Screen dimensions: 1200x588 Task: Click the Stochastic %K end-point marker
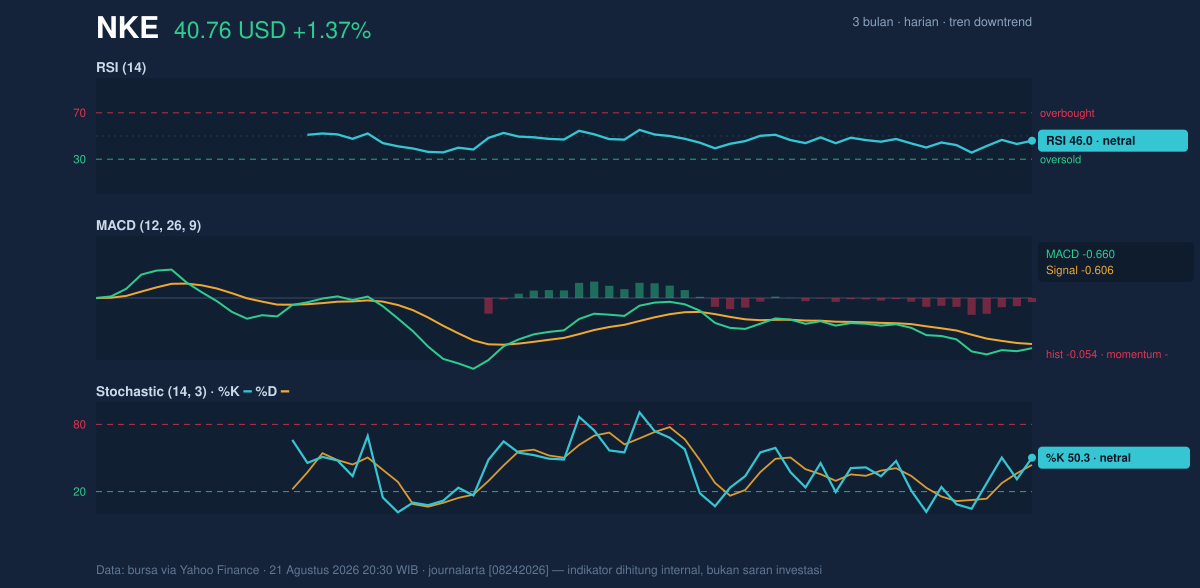click(x=1032, y=458)
